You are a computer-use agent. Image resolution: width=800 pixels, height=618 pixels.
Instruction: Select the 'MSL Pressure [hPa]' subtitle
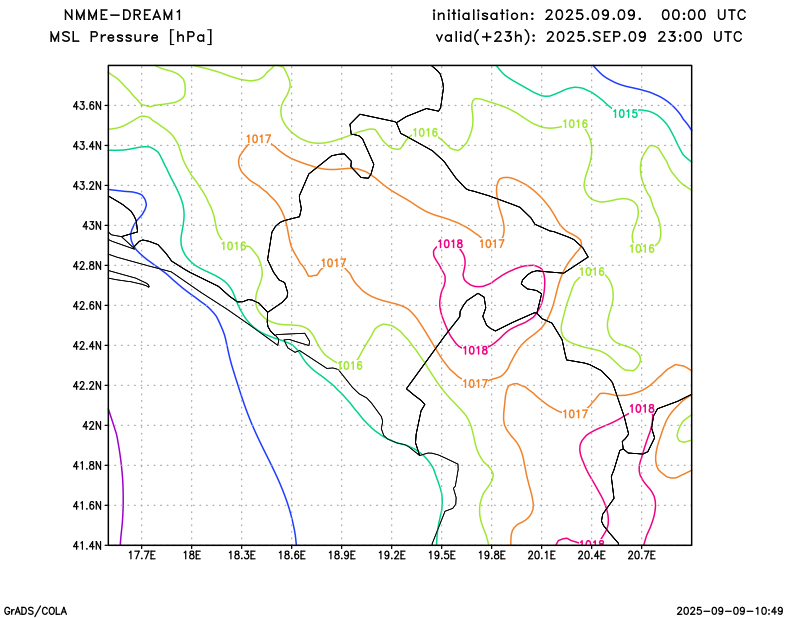tap(131, 37)
